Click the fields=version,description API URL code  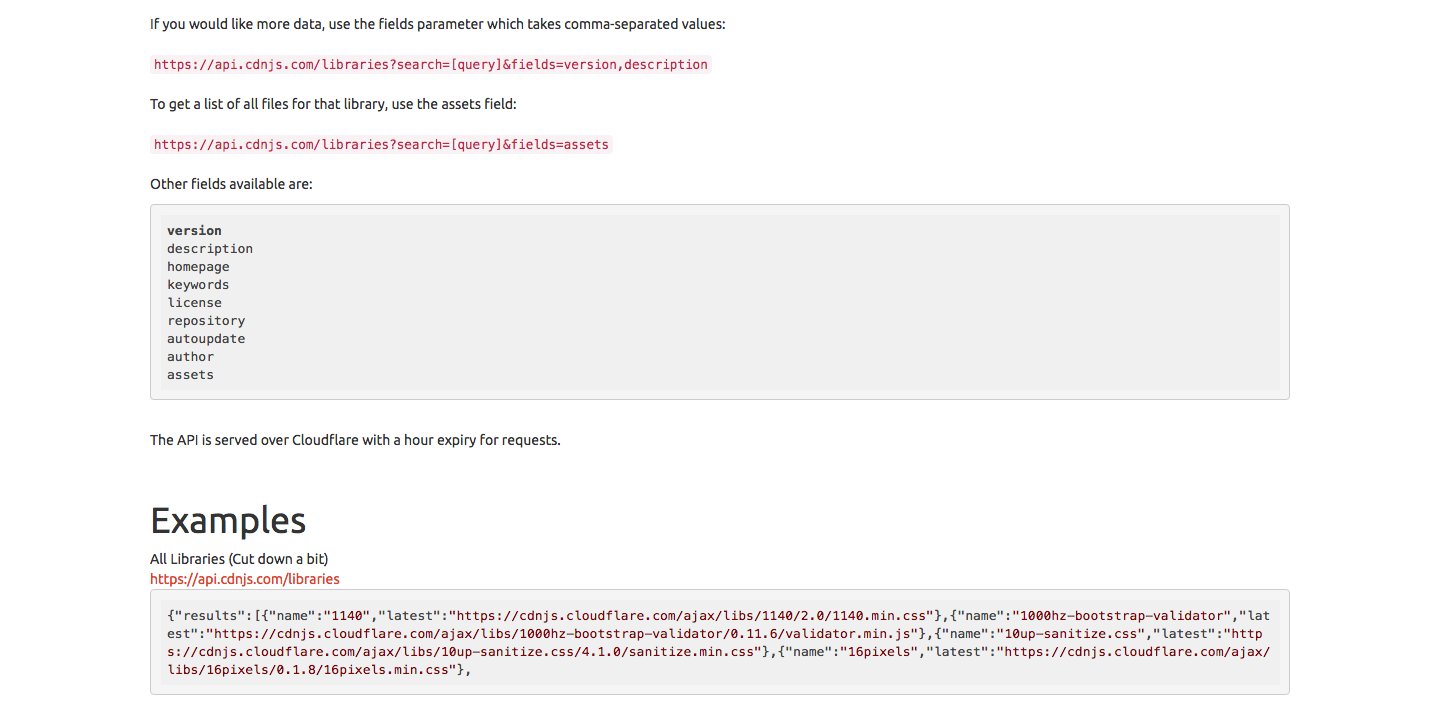coord(431,65)
